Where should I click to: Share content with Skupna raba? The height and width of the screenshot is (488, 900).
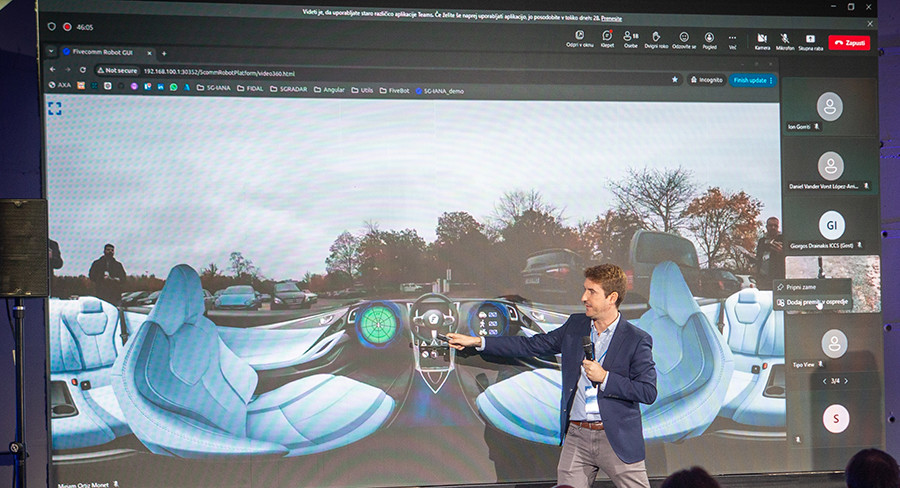coord(810,42)
